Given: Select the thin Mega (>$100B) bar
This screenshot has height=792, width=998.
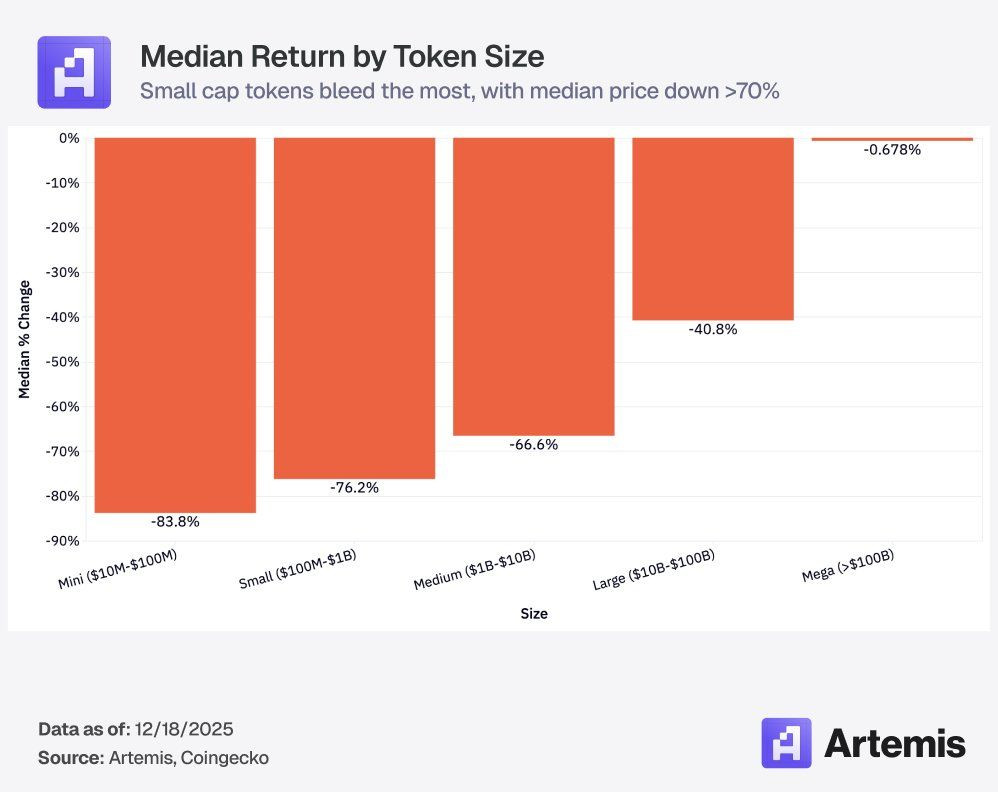Looking at the screenshot, I should pyautogui.click(x=892, y=139).
